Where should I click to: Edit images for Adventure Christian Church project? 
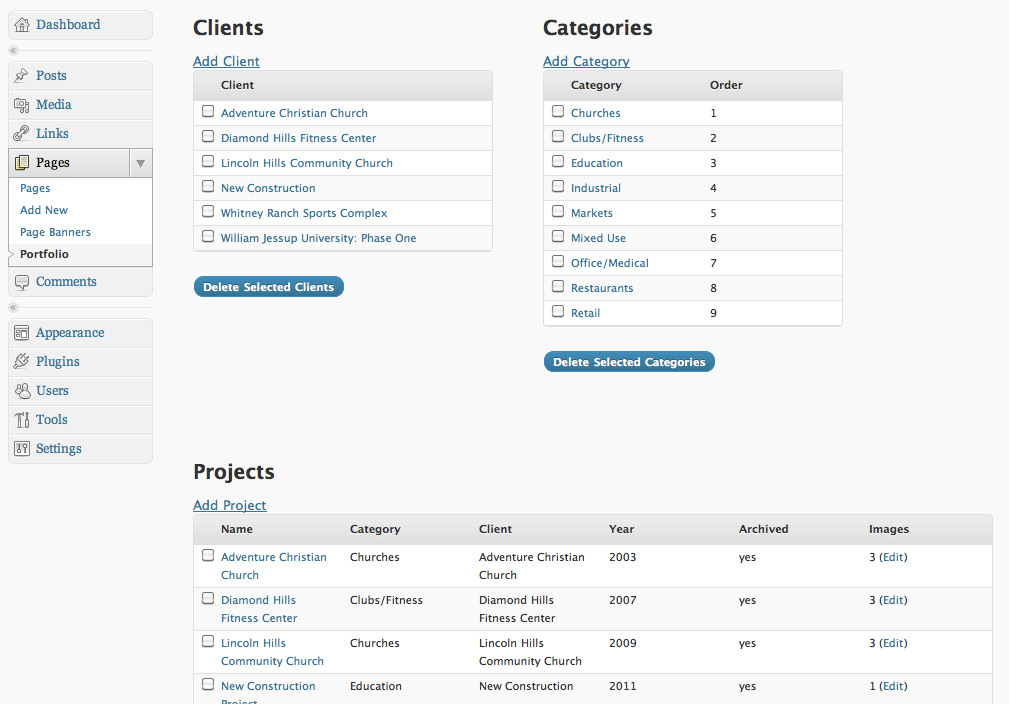tap(893, 557)
